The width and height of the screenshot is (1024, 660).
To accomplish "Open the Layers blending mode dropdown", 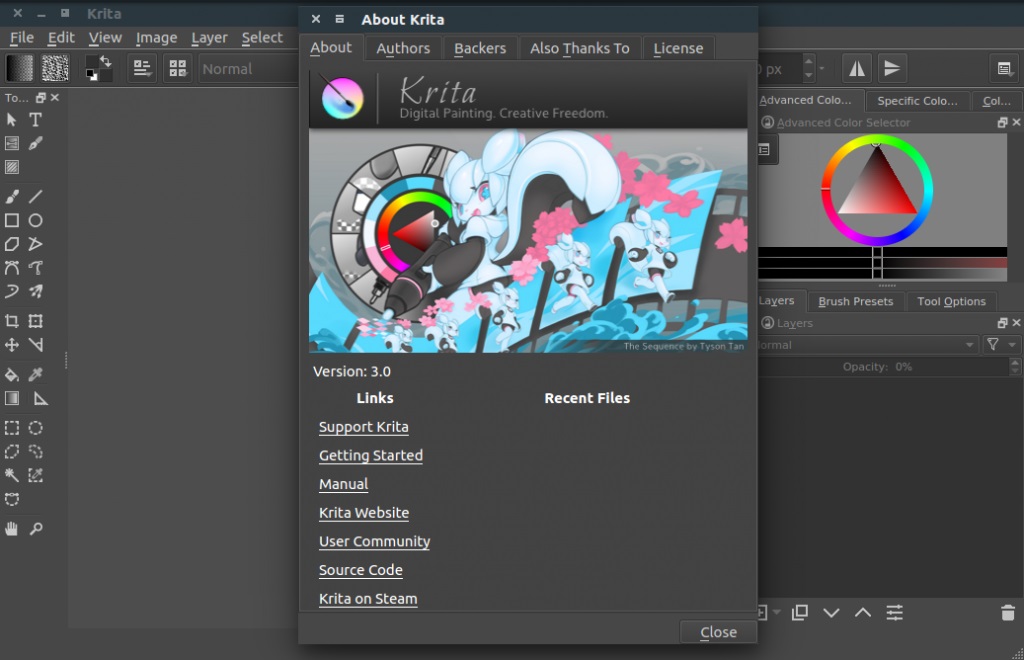I will pyautogui.click(x=868, y=345).
